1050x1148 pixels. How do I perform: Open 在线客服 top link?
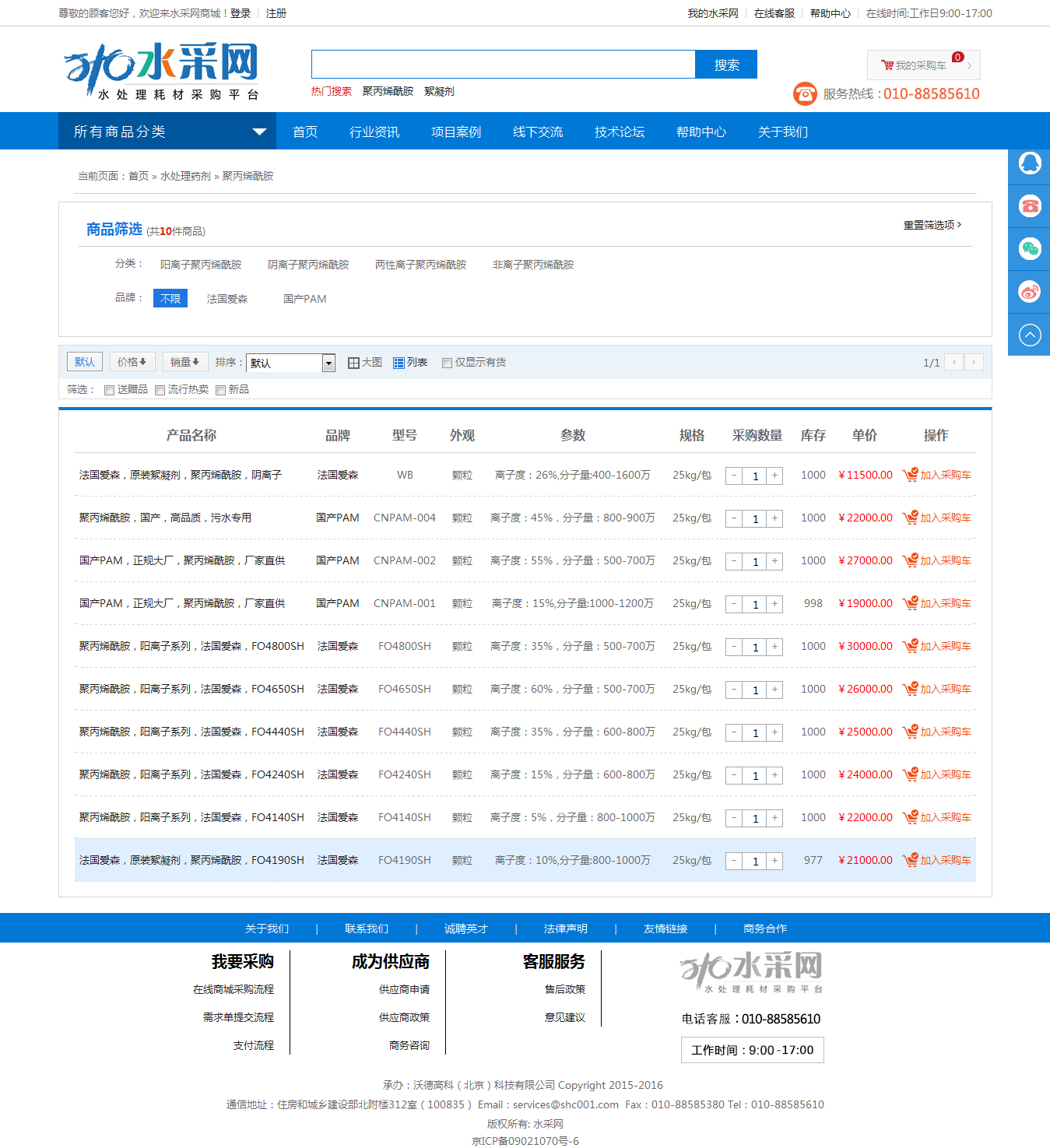tap(774, 13)
